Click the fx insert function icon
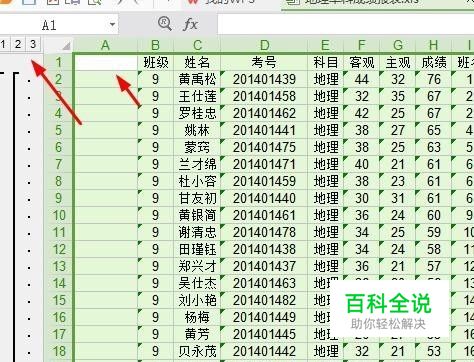Screen dimensions: 474x362 [191, 24]
